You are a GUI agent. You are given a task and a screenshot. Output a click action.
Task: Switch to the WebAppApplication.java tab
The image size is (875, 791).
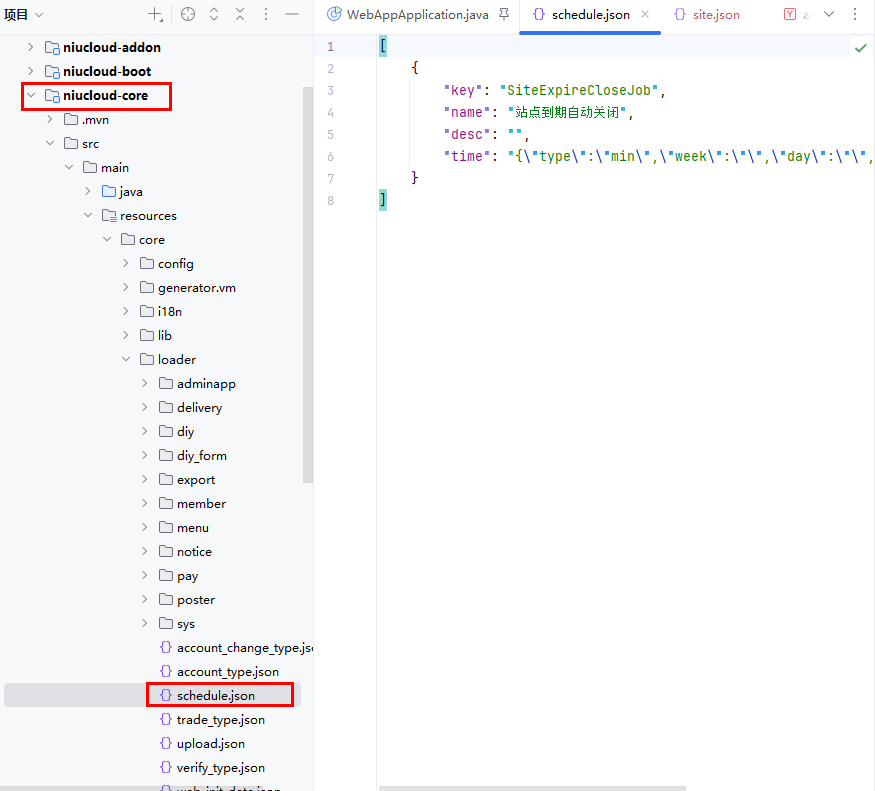[x=415, y=15]
